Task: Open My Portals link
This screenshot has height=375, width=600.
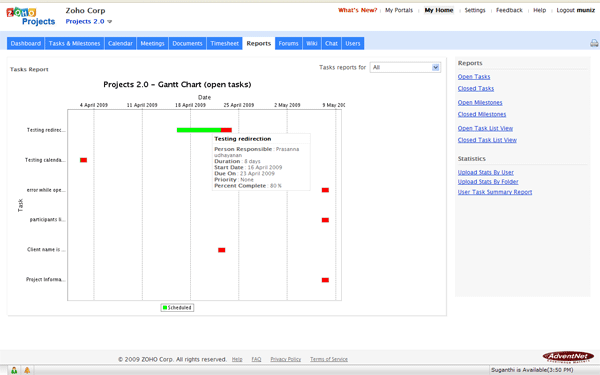Action: (399, 10)
